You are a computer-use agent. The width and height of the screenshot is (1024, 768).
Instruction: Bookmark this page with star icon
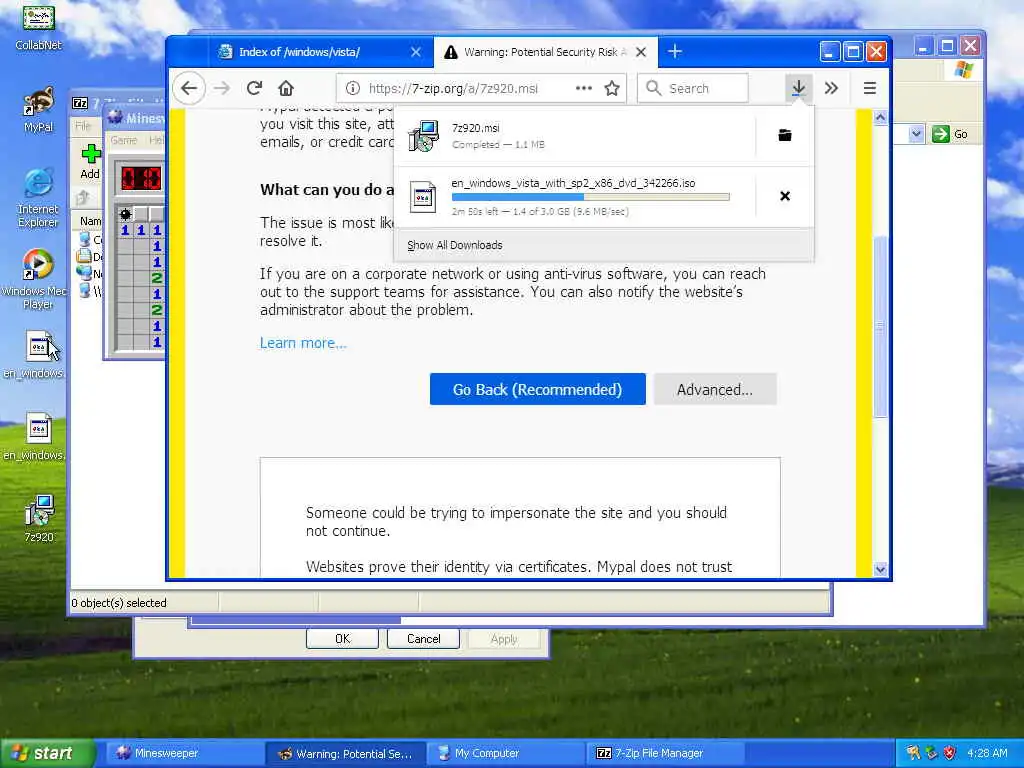pos(612,88)
